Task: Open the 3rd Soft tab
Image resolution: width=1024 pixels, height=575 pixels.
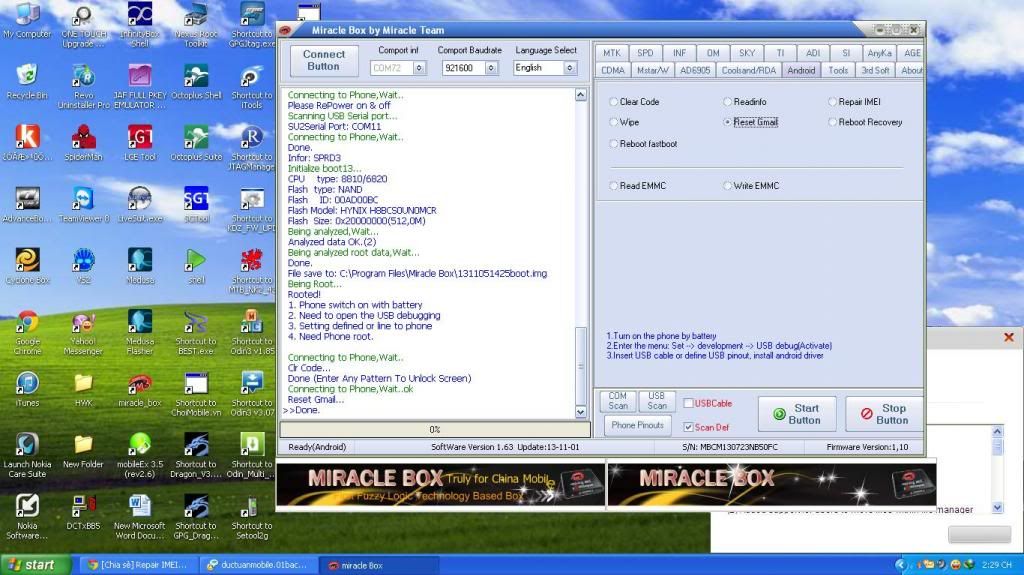Action: pos(875,70)
